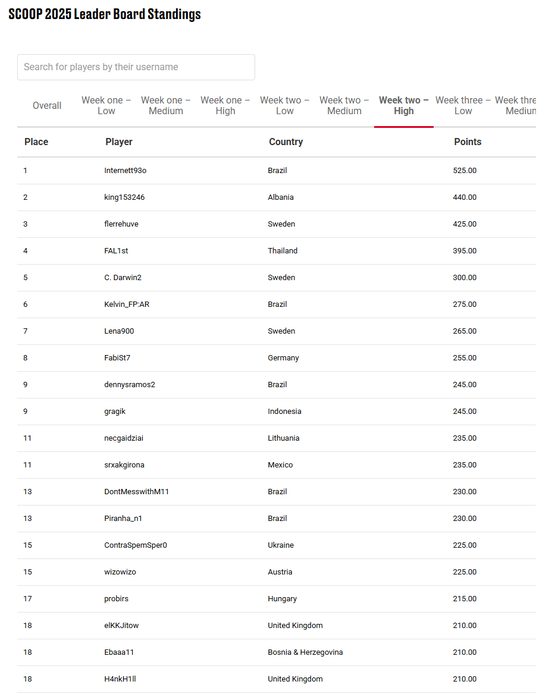Click the king153246 player row
This screenshot has height=700, width=552.
coord(276,197)
